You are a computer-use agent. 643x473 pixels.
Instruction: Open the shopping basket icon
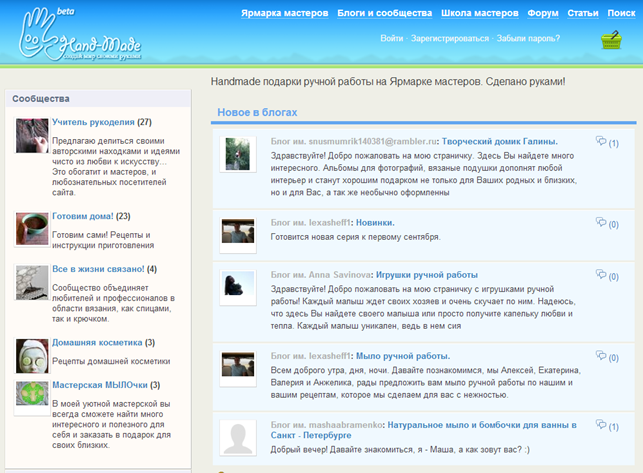point(611,40)
